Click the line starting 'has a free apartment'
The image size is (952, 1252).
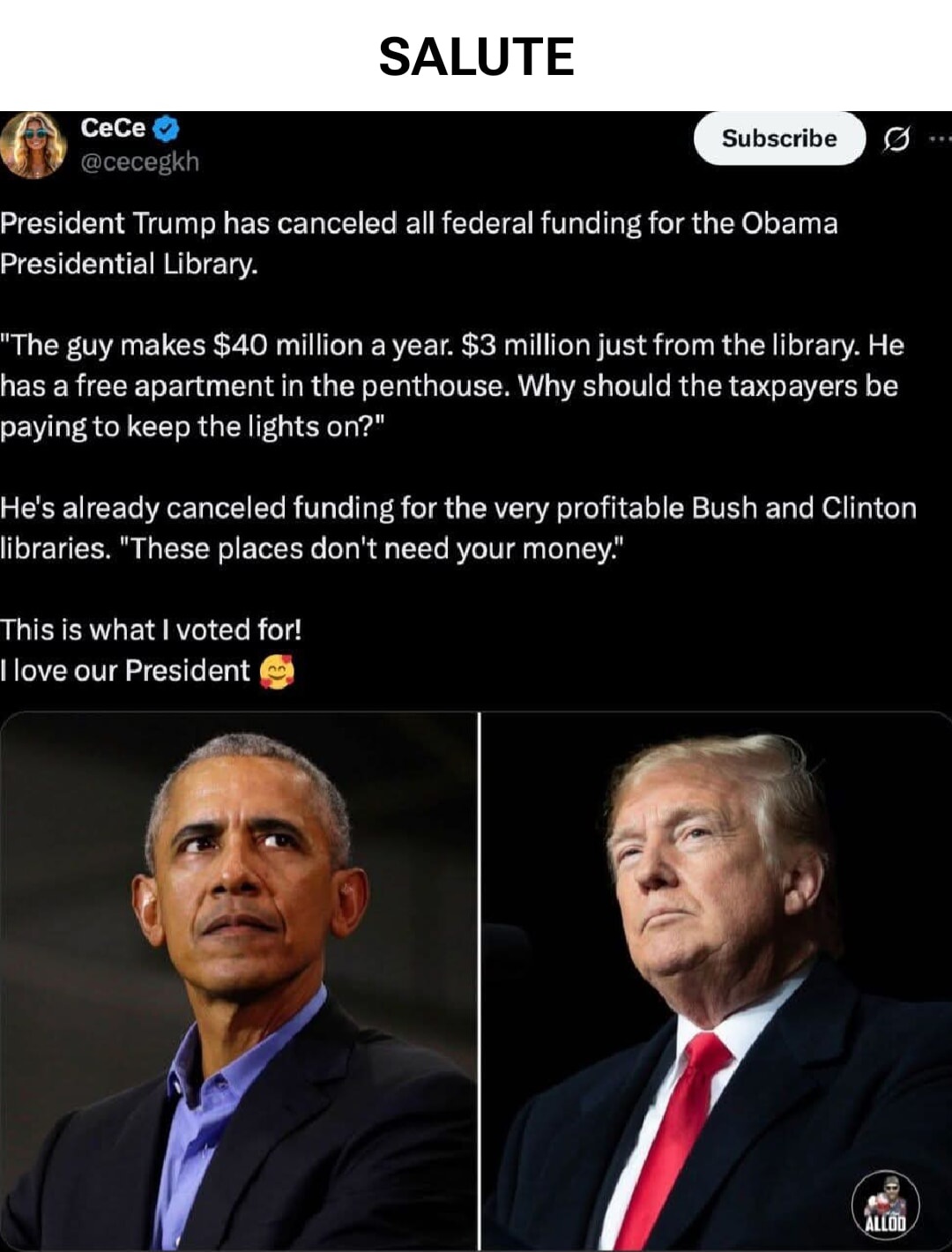(449, 386)
